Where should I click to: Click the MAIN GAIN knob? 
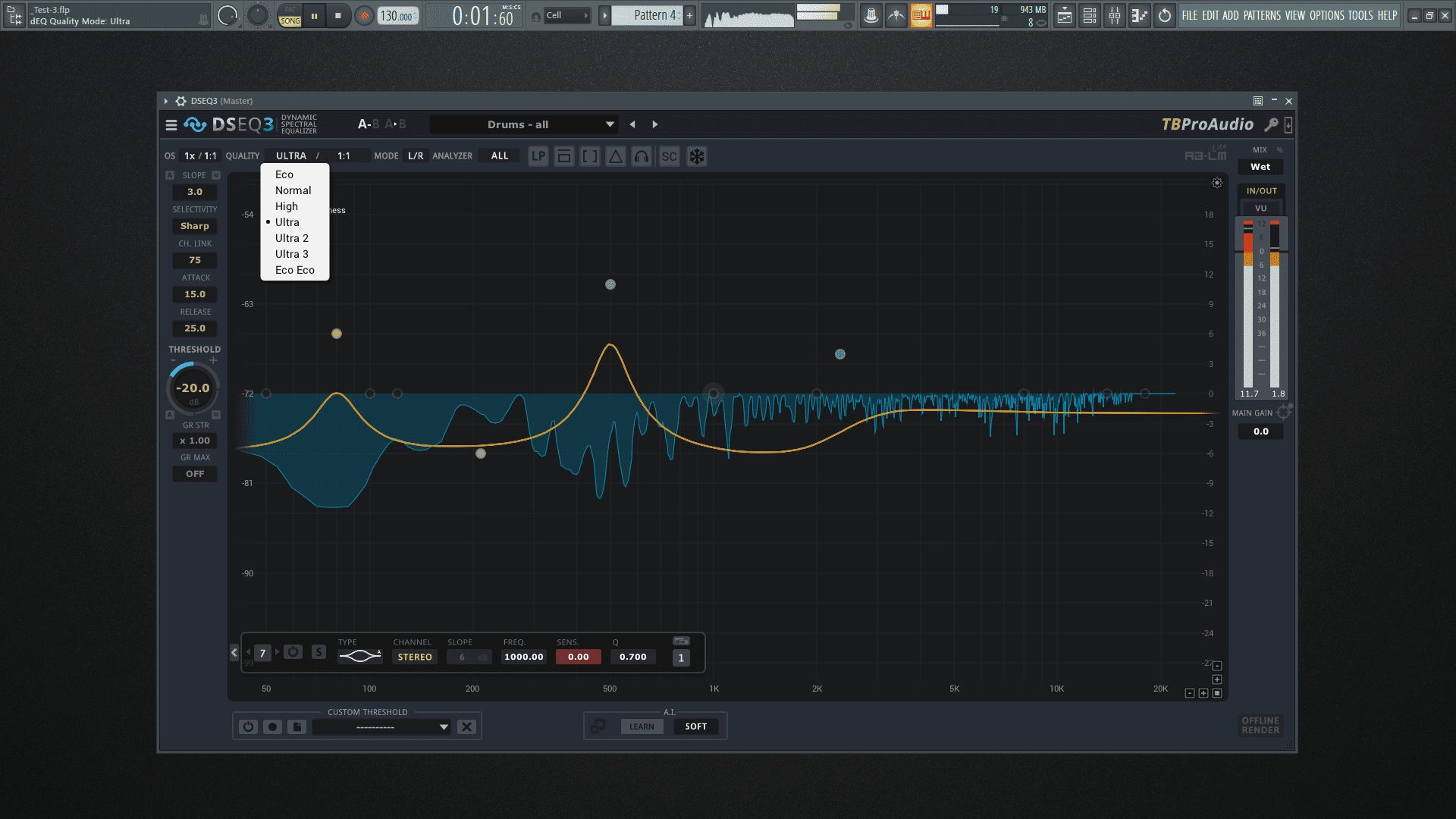tap(1283, 413)
